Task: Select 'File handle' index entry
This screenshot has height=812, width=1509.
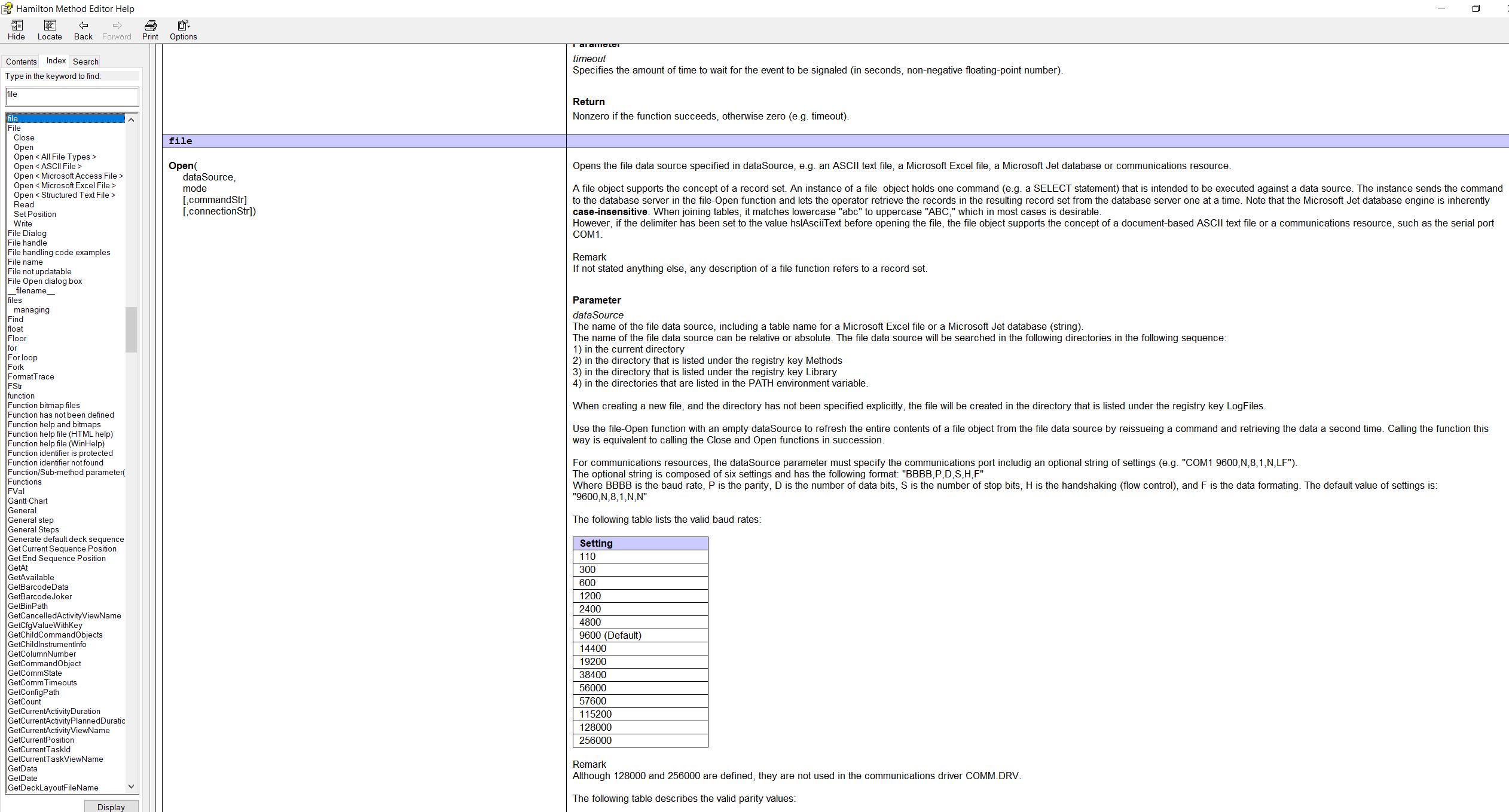Action: (x=27, y=243)
